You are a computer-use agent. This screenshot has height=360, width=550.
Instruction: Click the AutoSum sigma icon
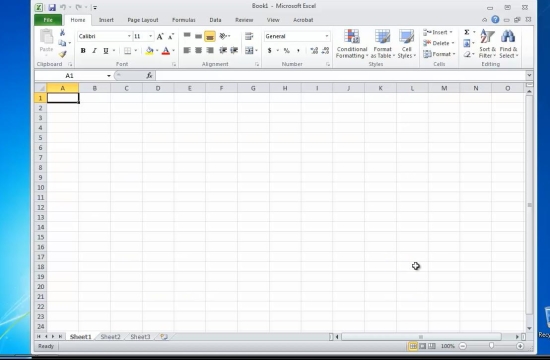467,32
